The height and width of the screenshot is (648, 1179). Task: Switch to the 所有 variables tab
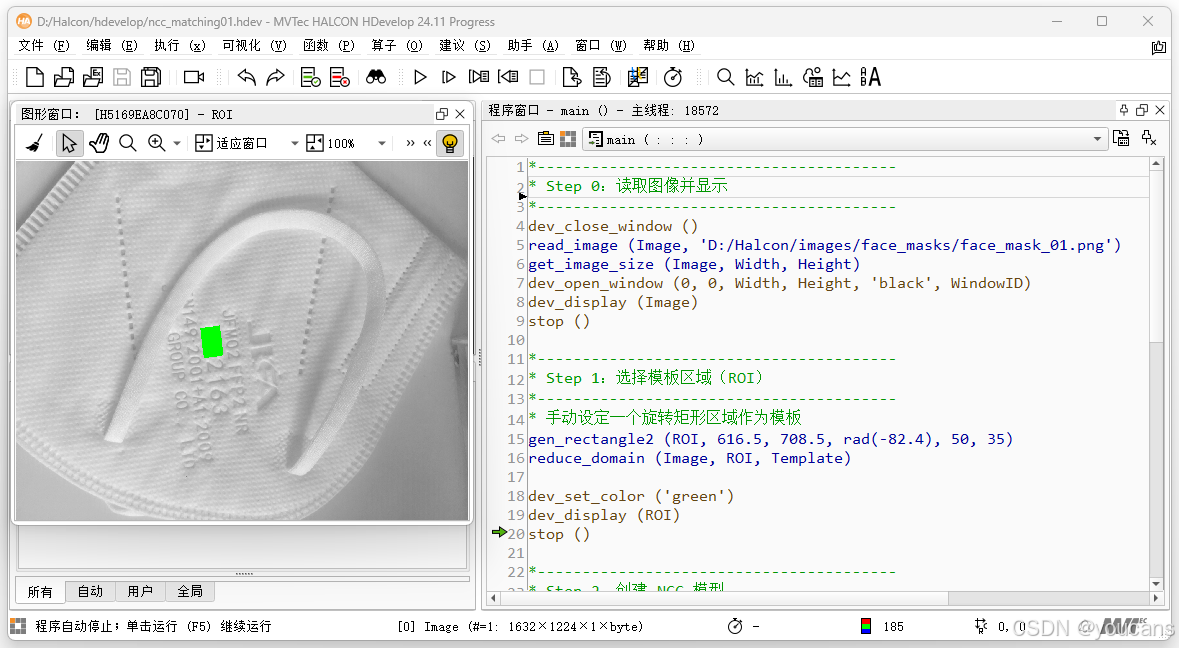coord(40,592)
